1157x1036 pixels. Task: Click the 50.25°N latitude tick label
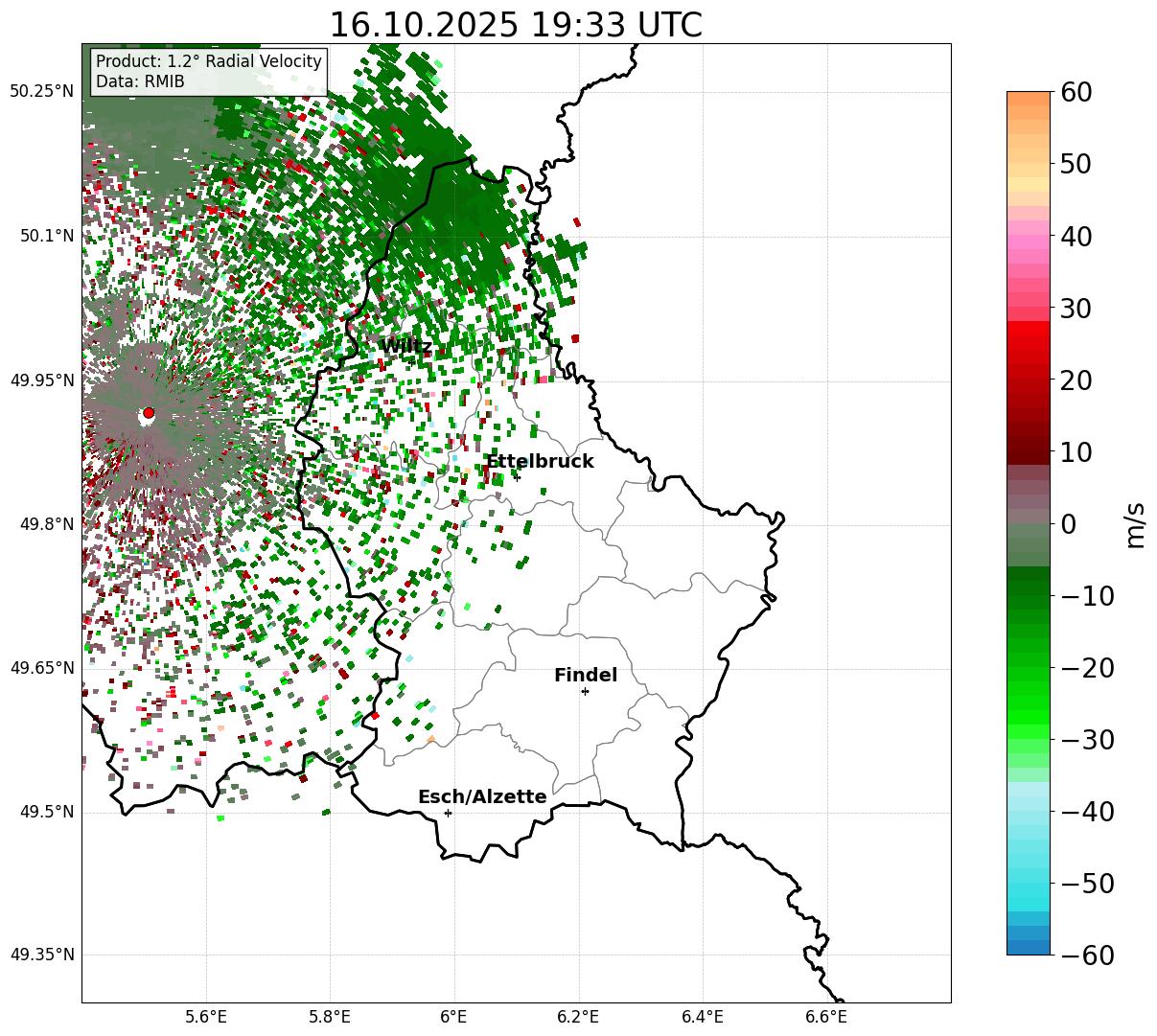(x=41, y=92)
